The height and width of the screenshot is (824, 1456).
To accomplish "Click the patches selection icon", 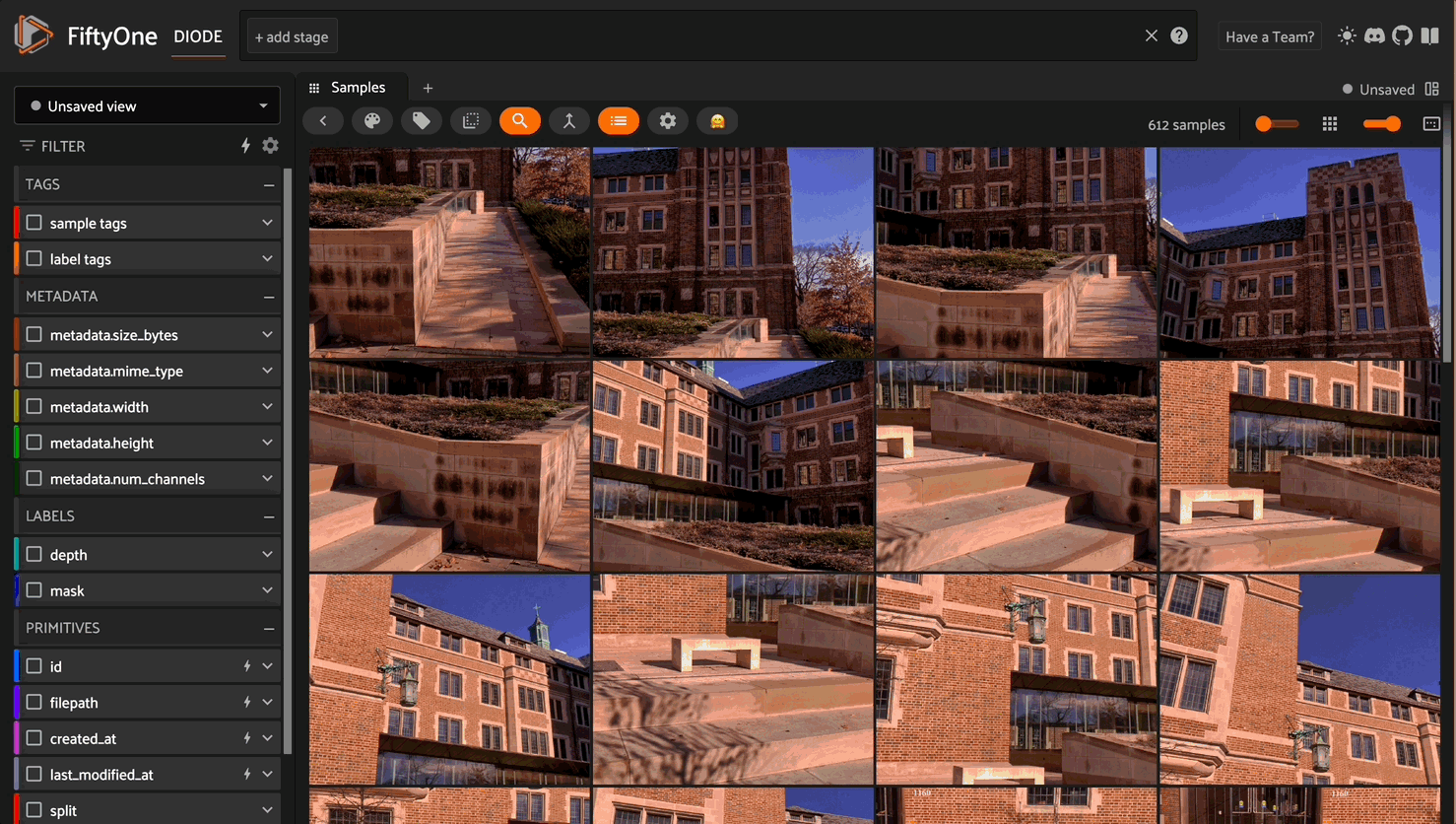I will click(x=471, y=121).
